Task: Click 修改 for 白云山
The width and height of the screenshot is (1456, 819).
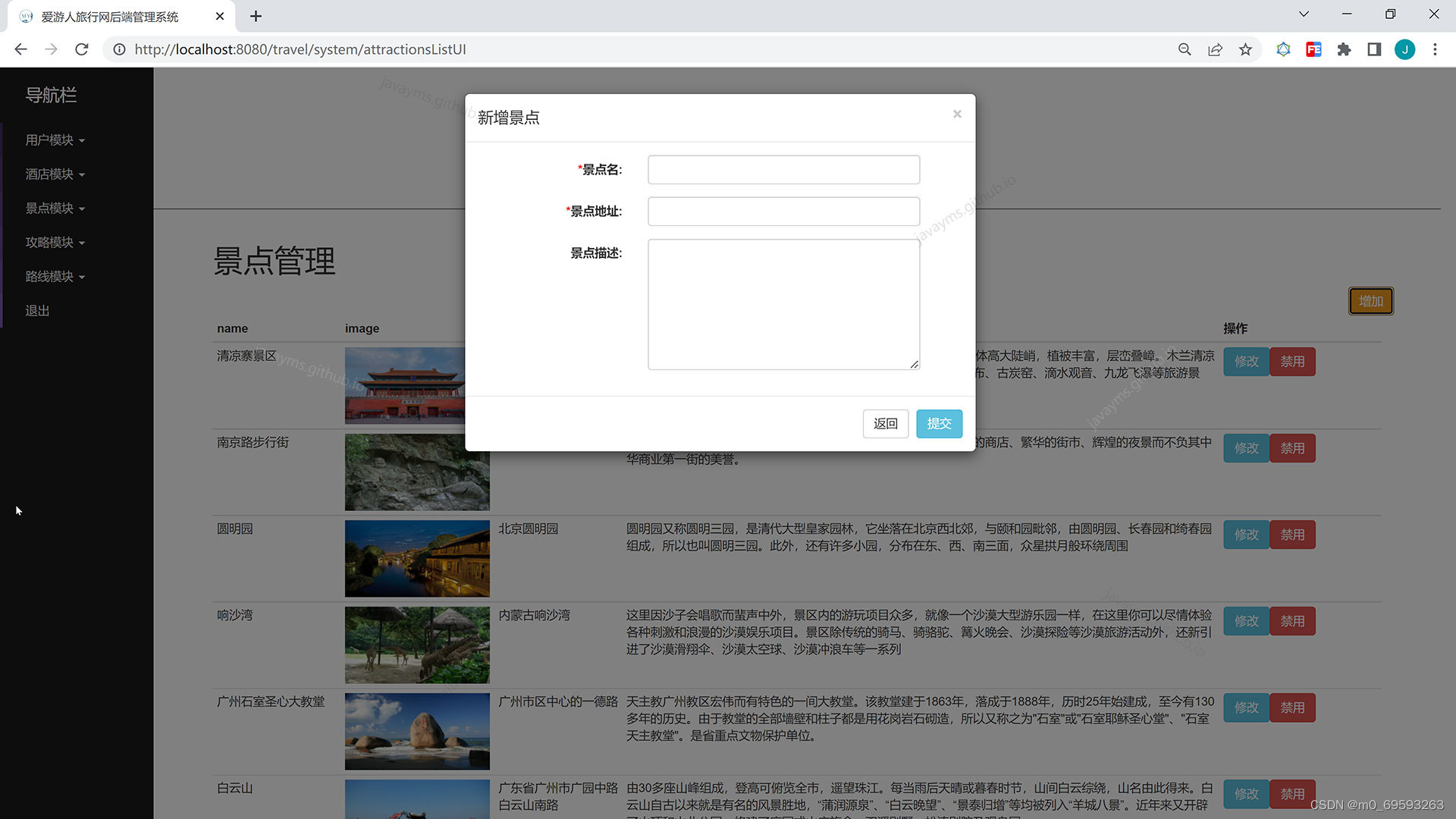Action: (x=1246, y=794)
